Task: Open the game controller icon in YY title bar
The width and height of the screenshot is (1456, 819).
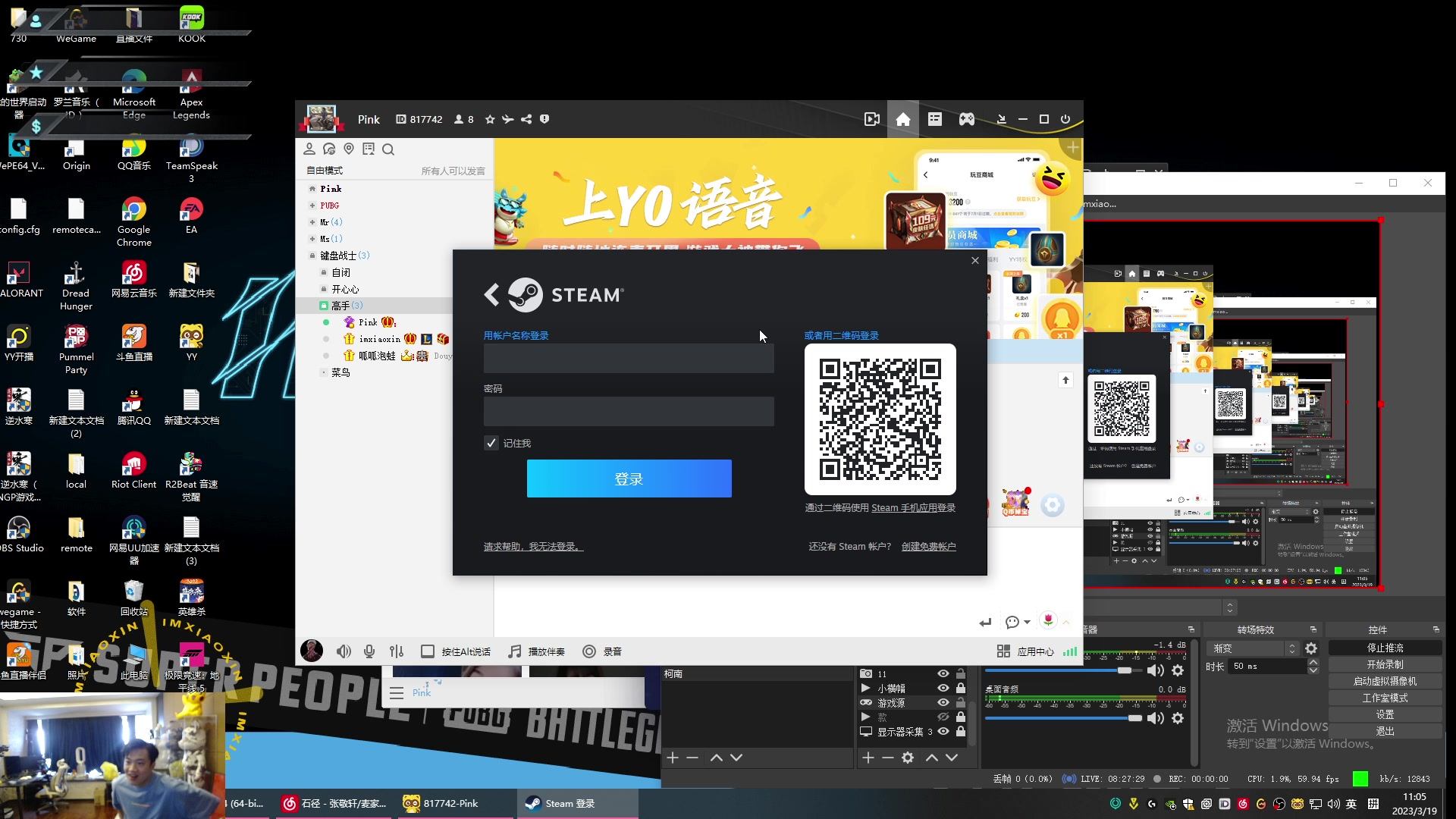Action: point(967,119)
